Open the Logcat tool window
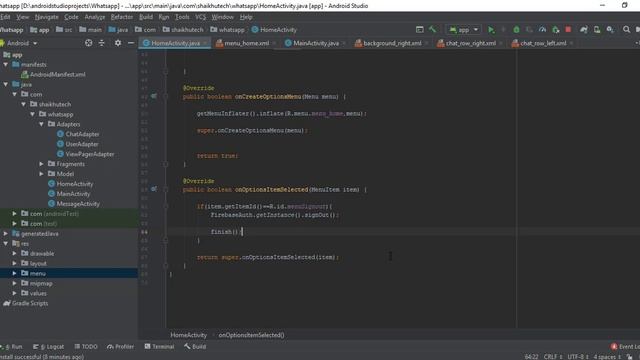The height and width of the screenshot is (360, 640). 49,347
